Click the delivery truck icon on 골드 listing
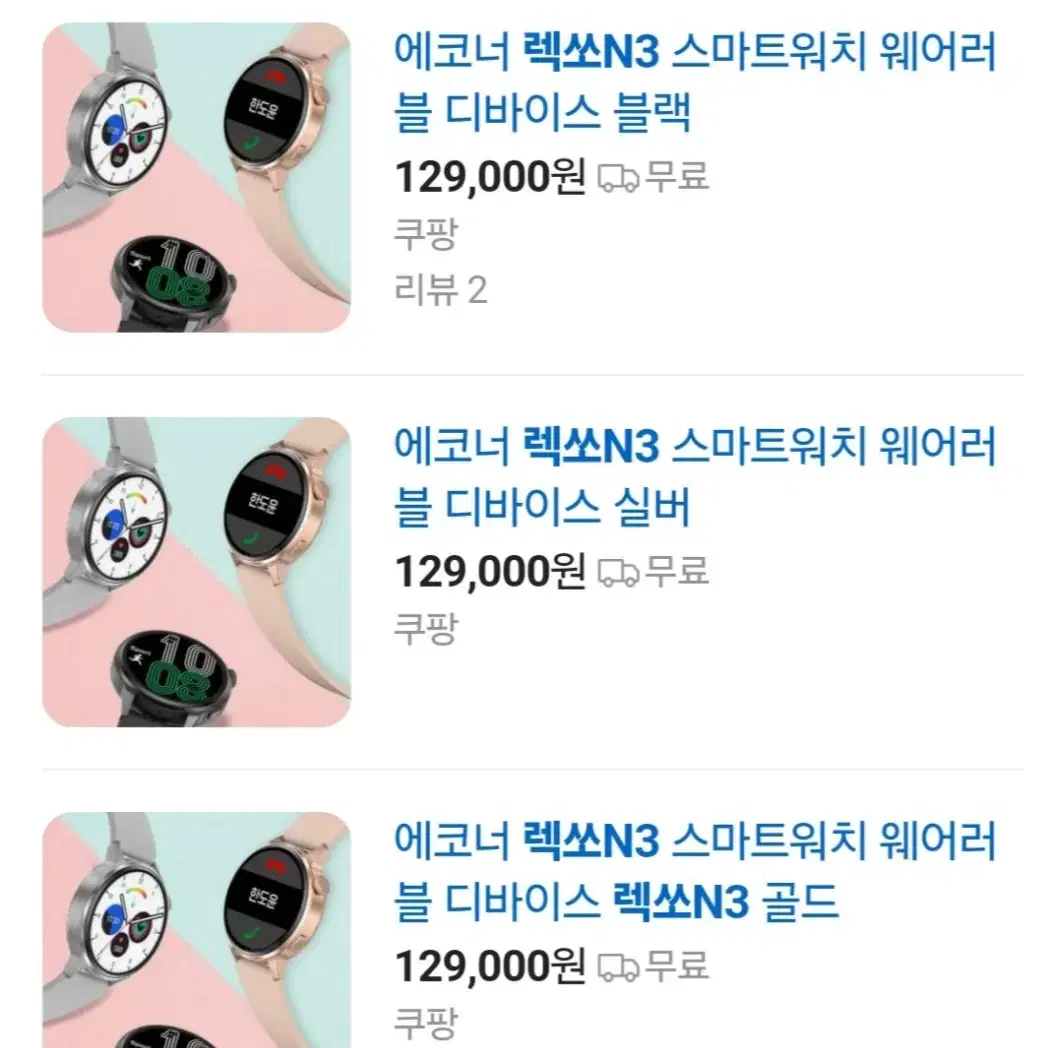Viewport: 1048px width, 1048px height. (x=618, y=966)
